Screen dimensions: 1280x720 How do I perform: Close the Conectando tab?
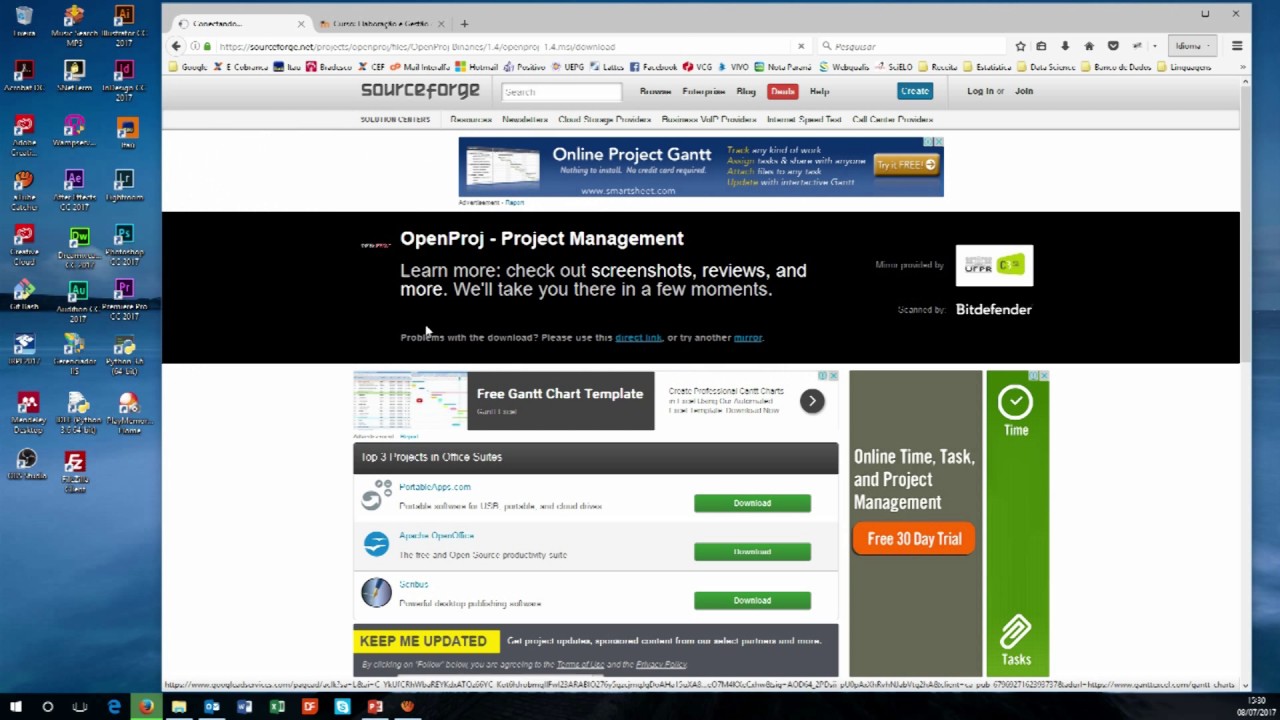[300, 23]
